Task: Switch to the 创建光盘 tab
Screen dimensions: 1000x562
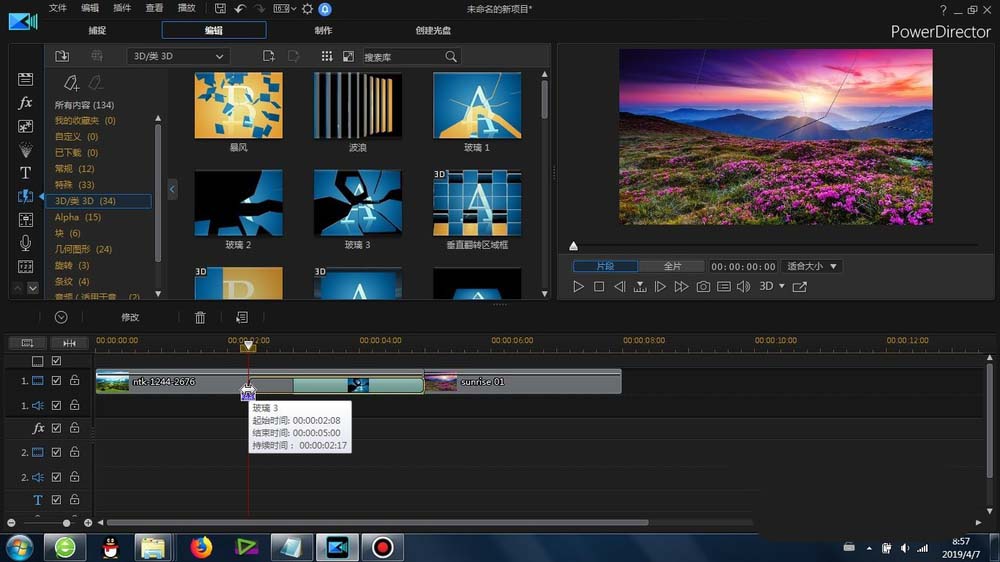Action: coord(433,30)
